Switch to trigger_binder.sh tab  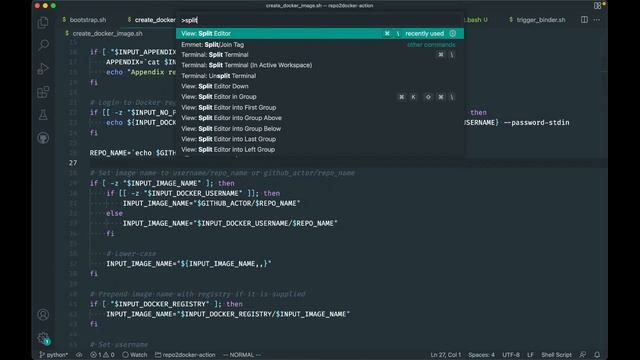click(537, 20)
